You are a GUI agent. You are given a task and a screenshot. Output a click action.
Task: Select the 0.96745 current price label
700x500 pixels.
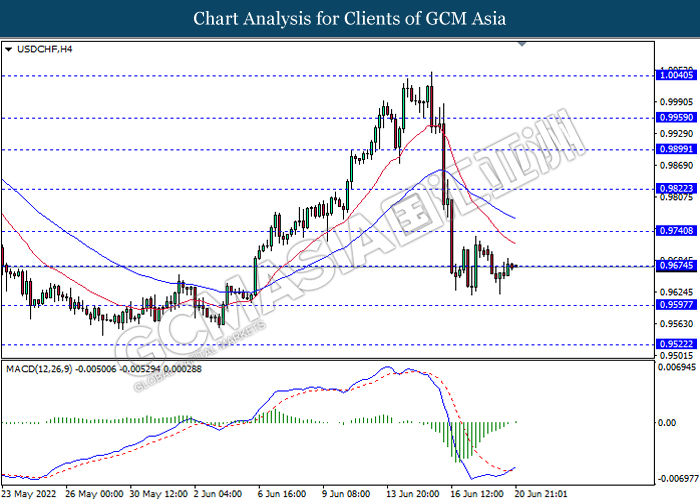[x=676, y=266]
